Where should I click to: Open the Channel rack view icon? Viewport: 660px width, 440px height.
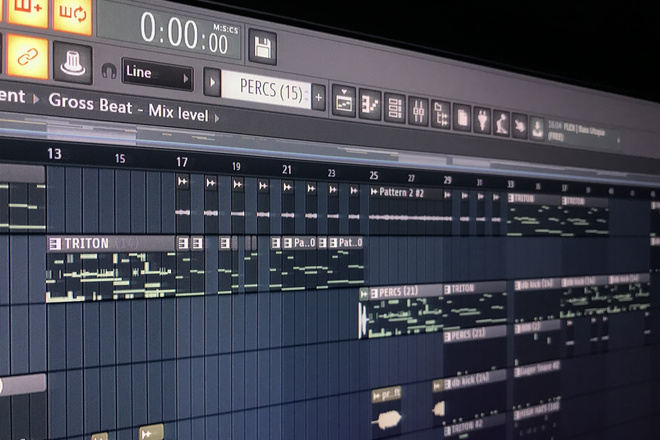coord(394,109)
